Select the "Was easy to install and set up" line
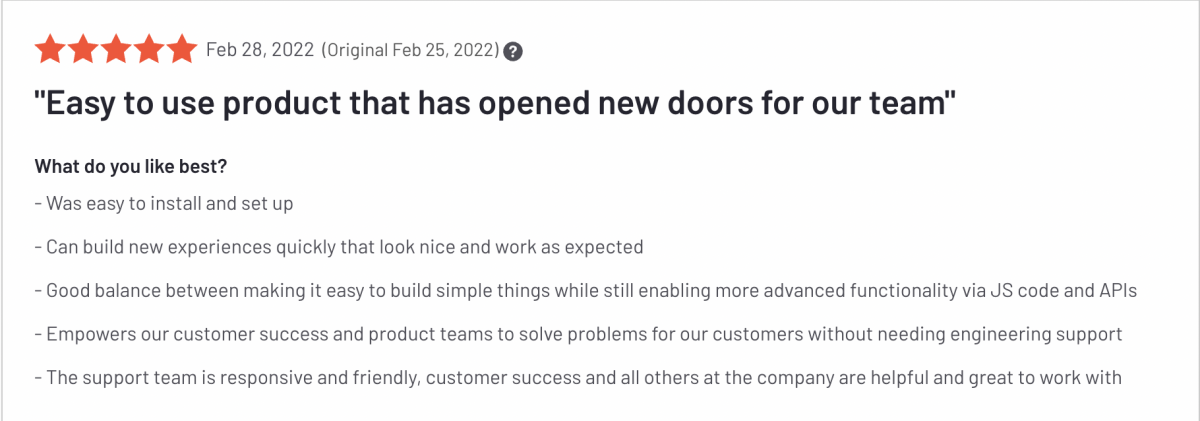 (163, 204)
